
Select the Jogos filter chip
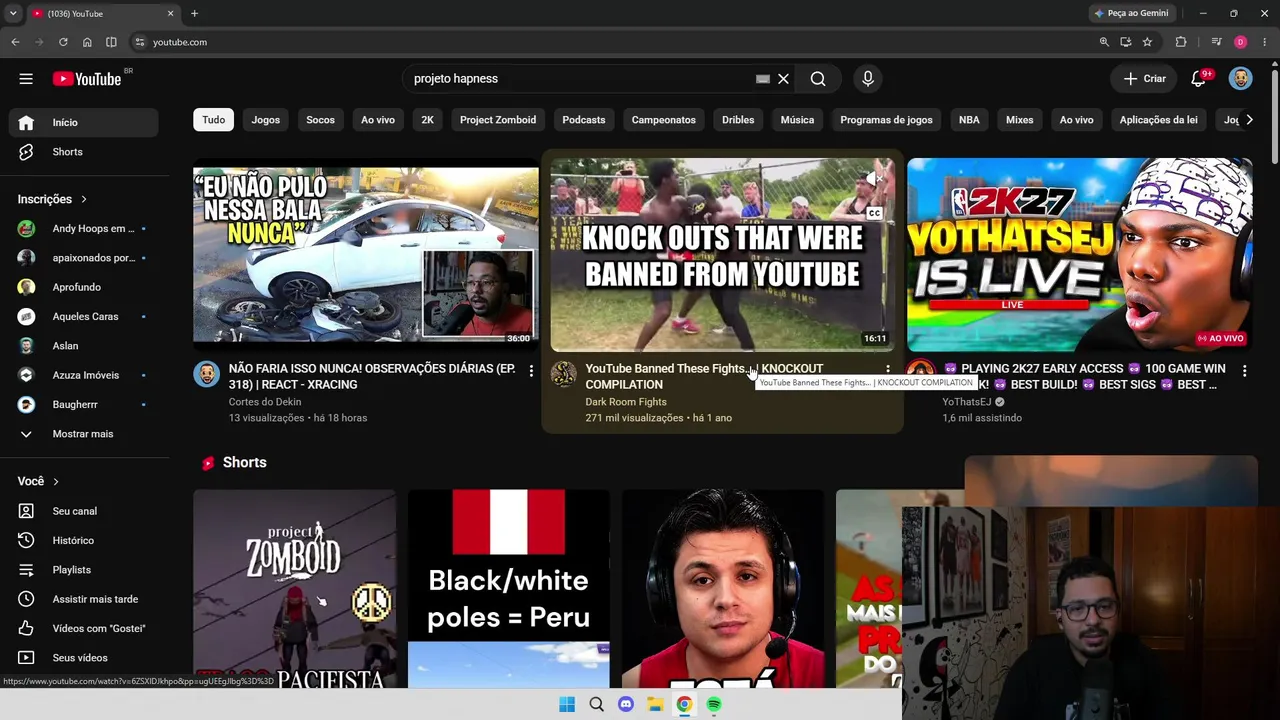[x=266, y=120]
